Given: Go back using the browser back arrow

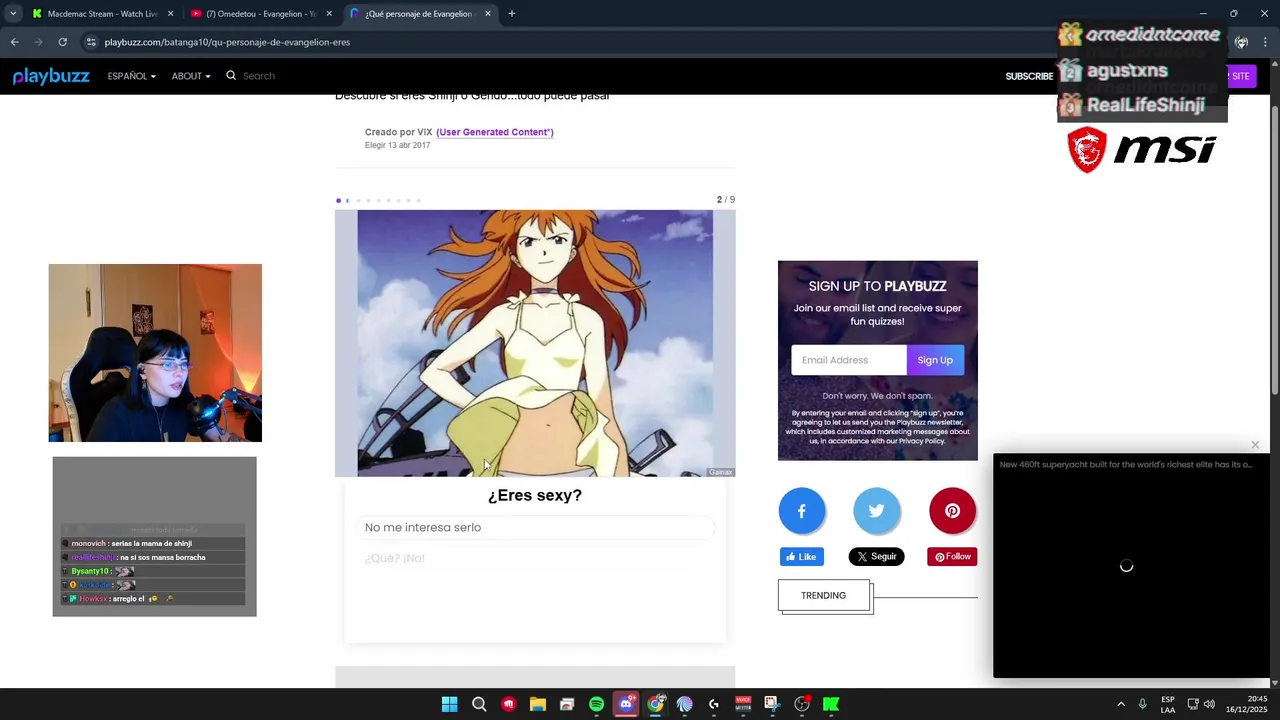Looking at the screenshot, I should point(14,42).
